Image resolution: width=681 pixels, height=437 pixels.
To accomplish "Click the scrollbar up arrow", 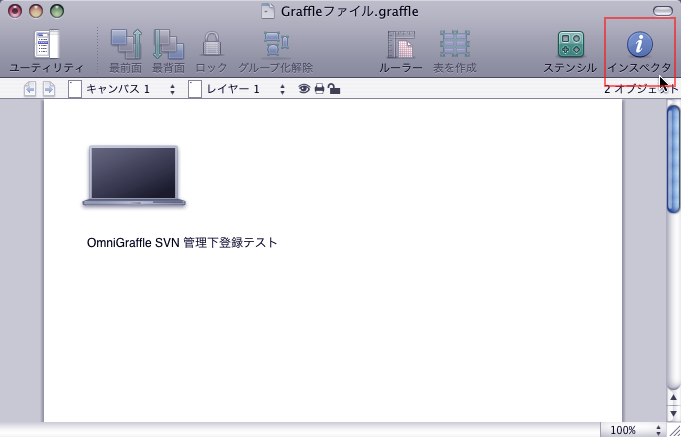I will (x=674, y=397).
